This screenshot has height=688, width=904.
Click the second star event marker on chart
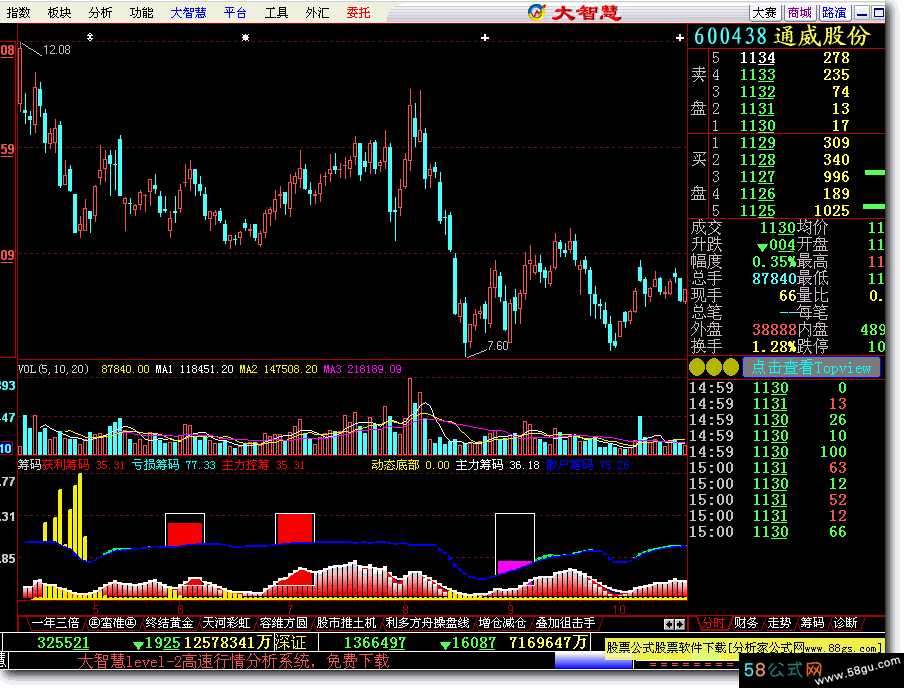pyautogui.click(x=246, y=37)
